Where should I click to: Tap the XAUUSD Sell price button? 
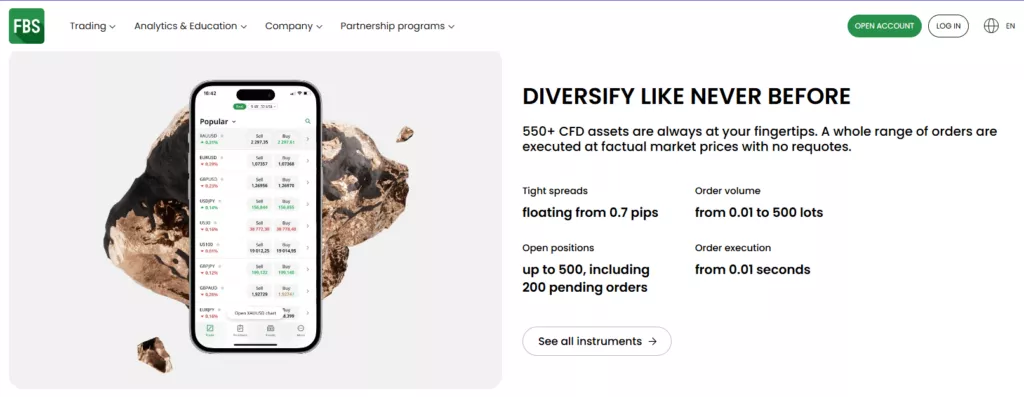pyautogui.click(x=259, y=139)
